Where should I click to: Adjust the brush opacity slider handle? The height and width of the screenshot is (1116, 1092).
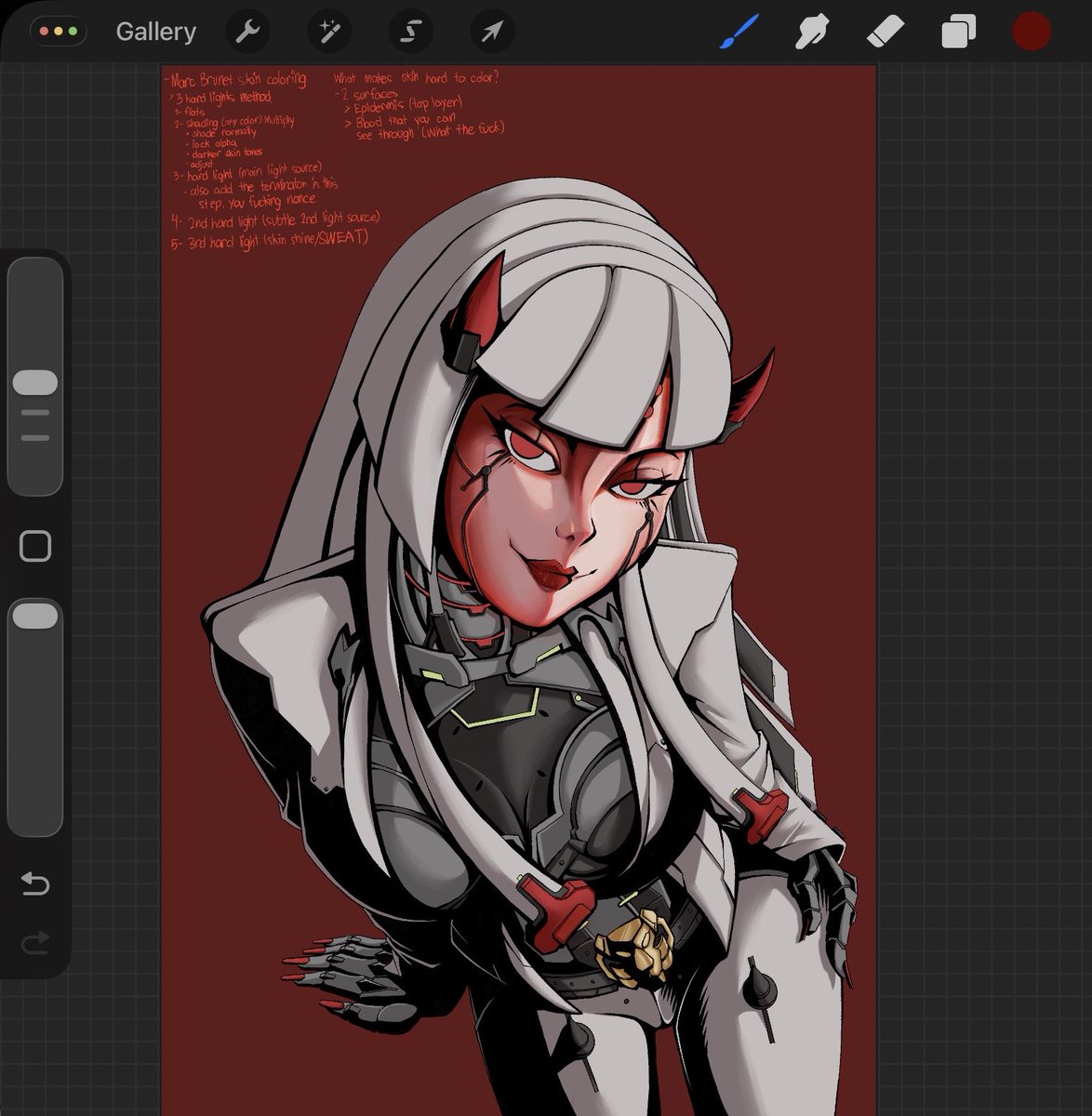click(35, 615)
